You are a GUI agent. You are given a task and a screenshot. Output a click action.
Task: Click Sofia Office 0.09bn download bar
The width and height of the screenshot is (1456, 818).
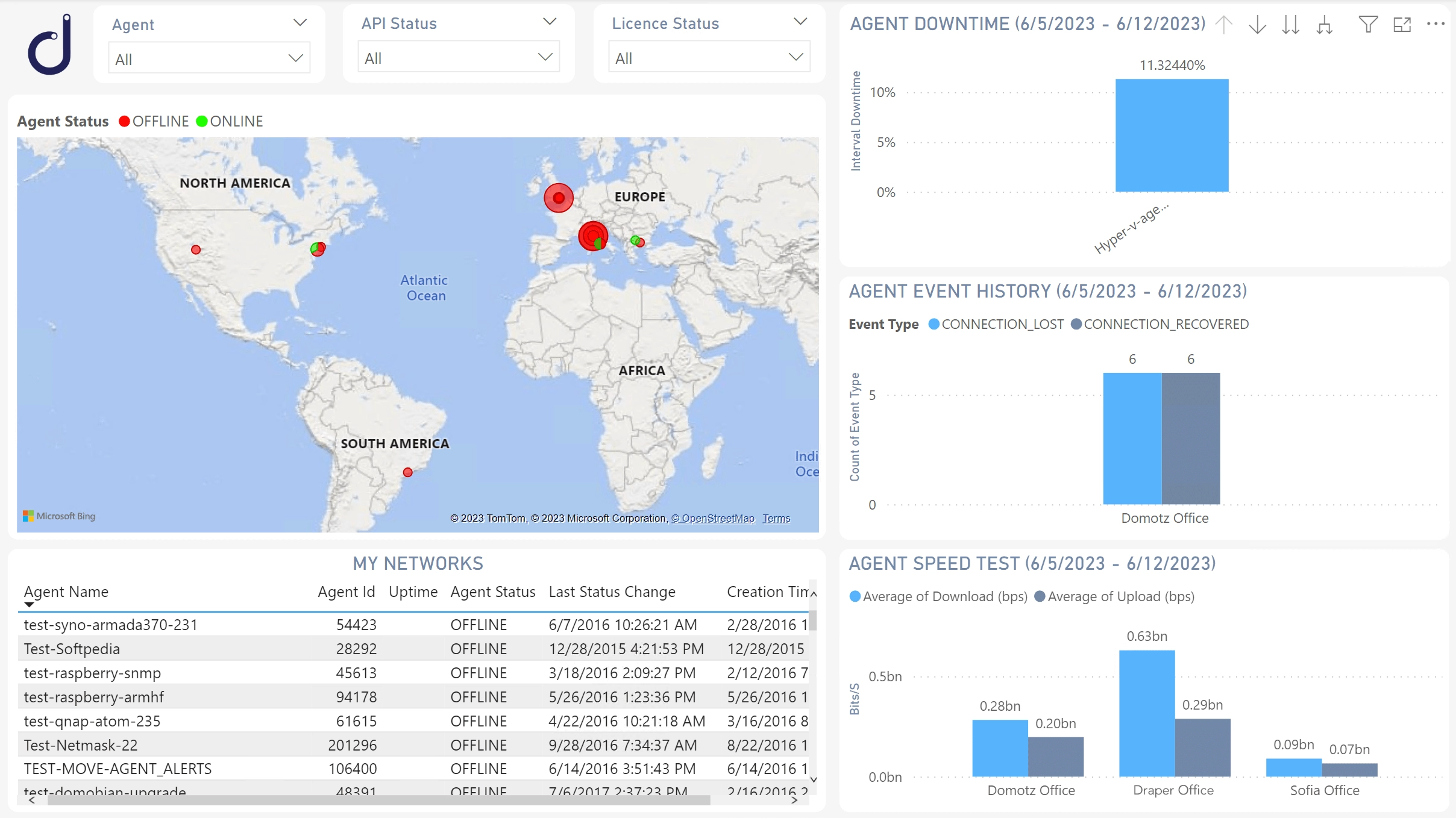pyautogui.click(x=1294, y=767)
